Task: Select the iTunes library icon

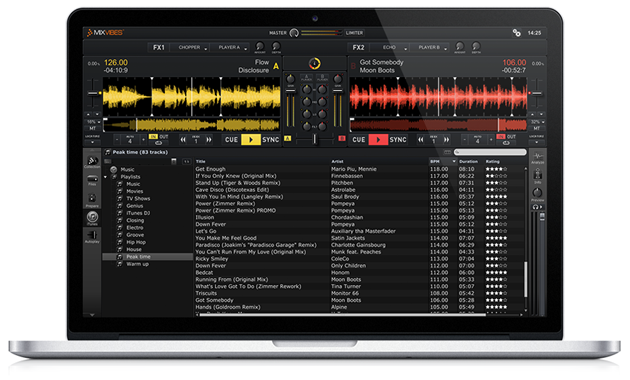Action: pos(92,218)
